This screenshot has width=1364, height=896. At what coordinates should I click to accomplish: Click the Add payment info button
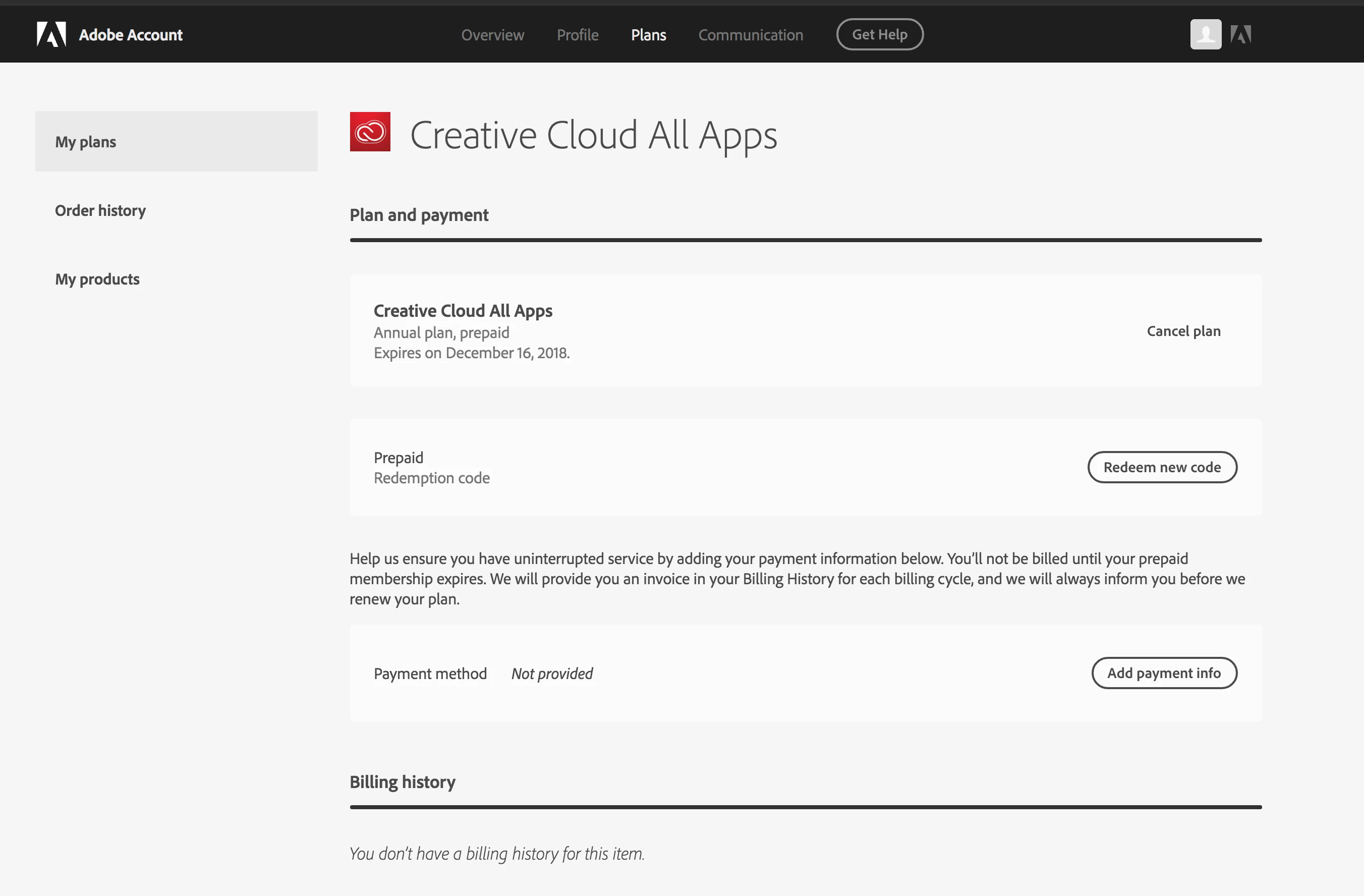1163,673
